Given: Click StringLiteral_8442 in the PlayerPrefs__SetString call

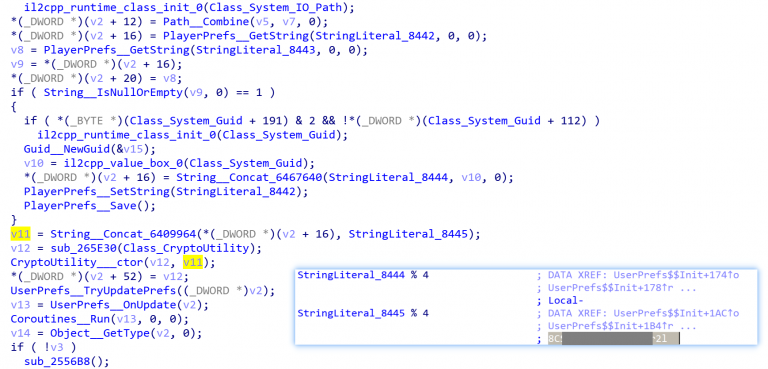Looking at the screenshot, I should (x=236, y=192).
